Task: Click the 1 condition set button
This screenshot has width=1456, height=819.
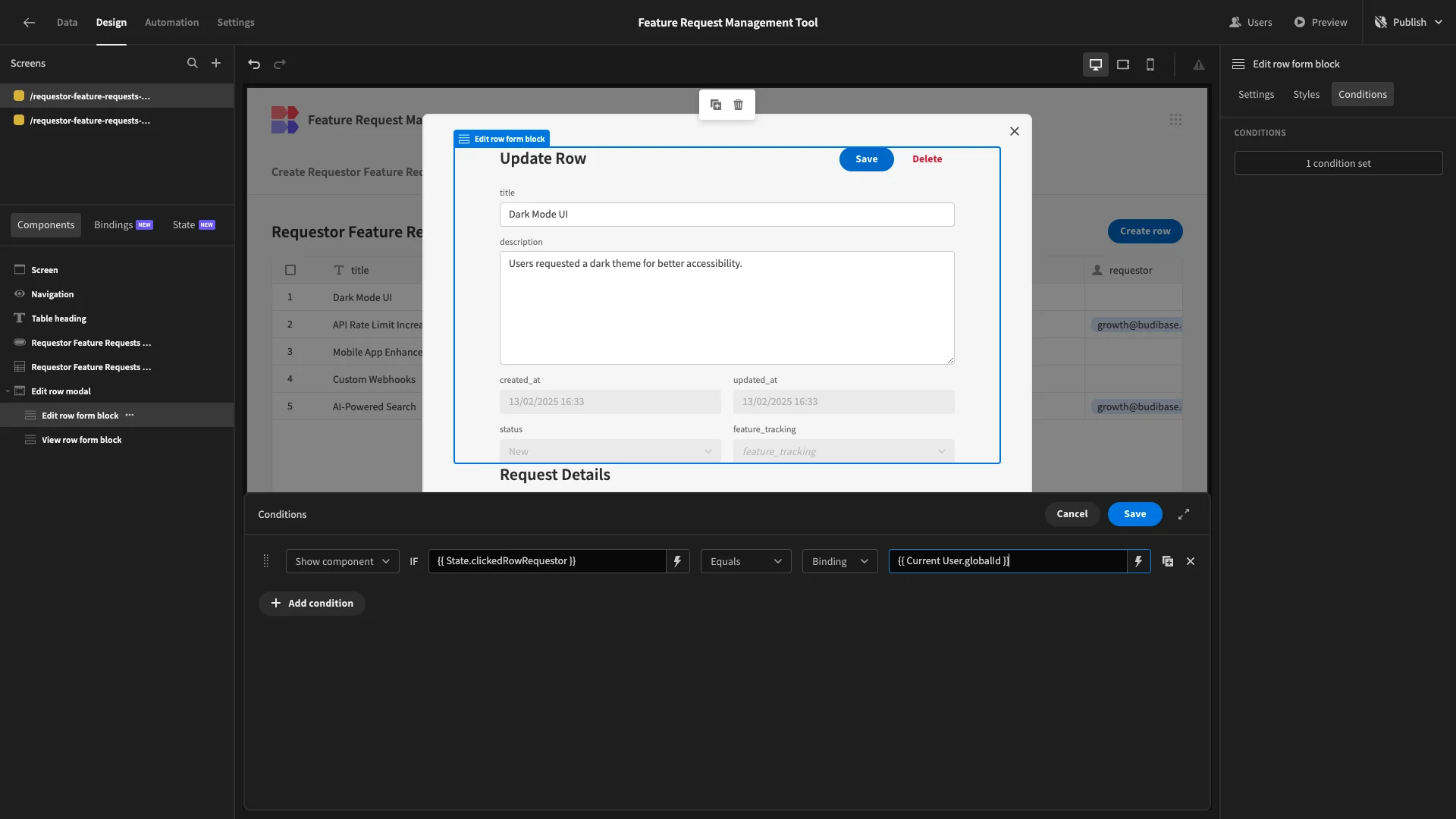Action: coord(1338,163)
